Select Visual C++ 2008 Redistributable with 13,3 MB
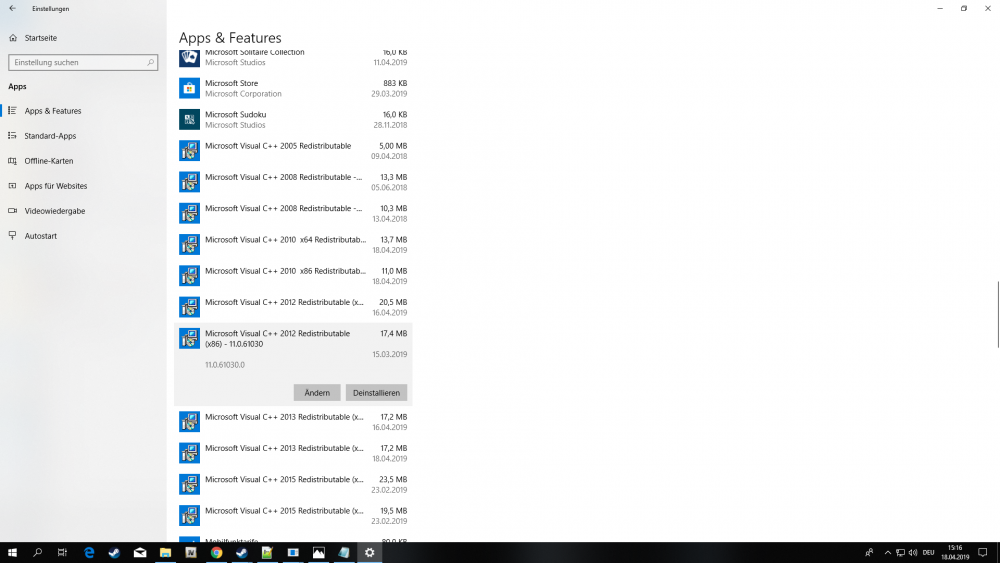Screen dimensions: 1000x563 coord(293,182)
